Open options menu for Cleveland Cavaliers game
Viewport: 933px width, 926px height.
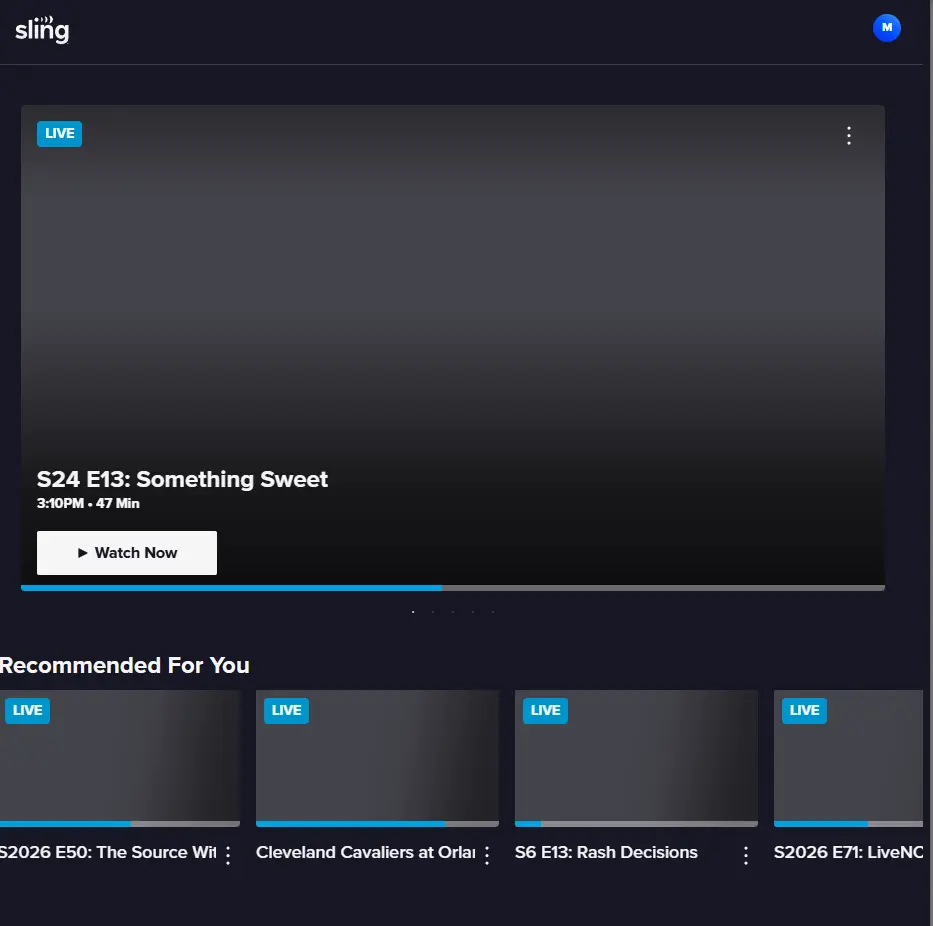[x=487, y=855]
